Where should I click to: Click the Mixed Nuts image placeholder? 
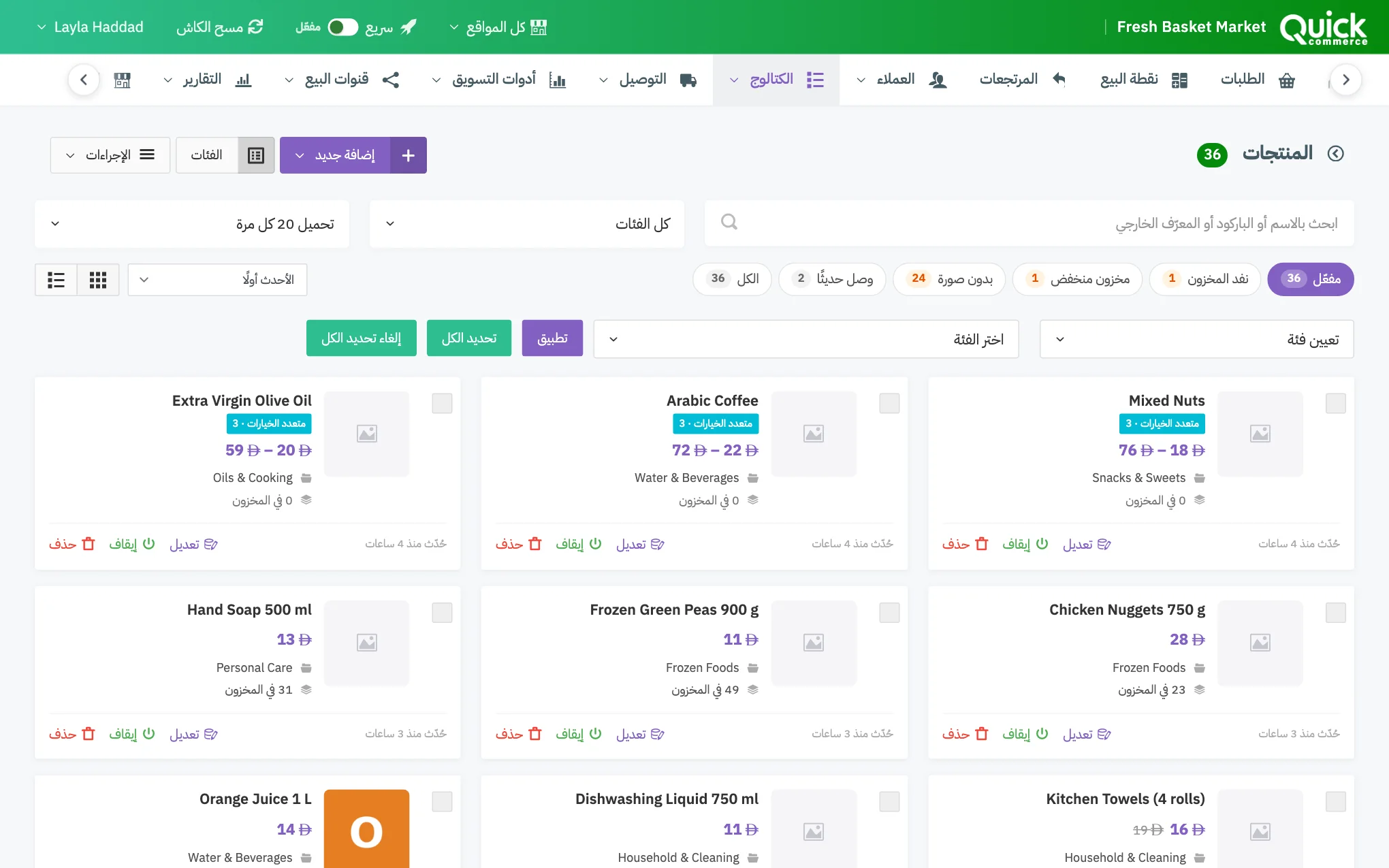1260,434
